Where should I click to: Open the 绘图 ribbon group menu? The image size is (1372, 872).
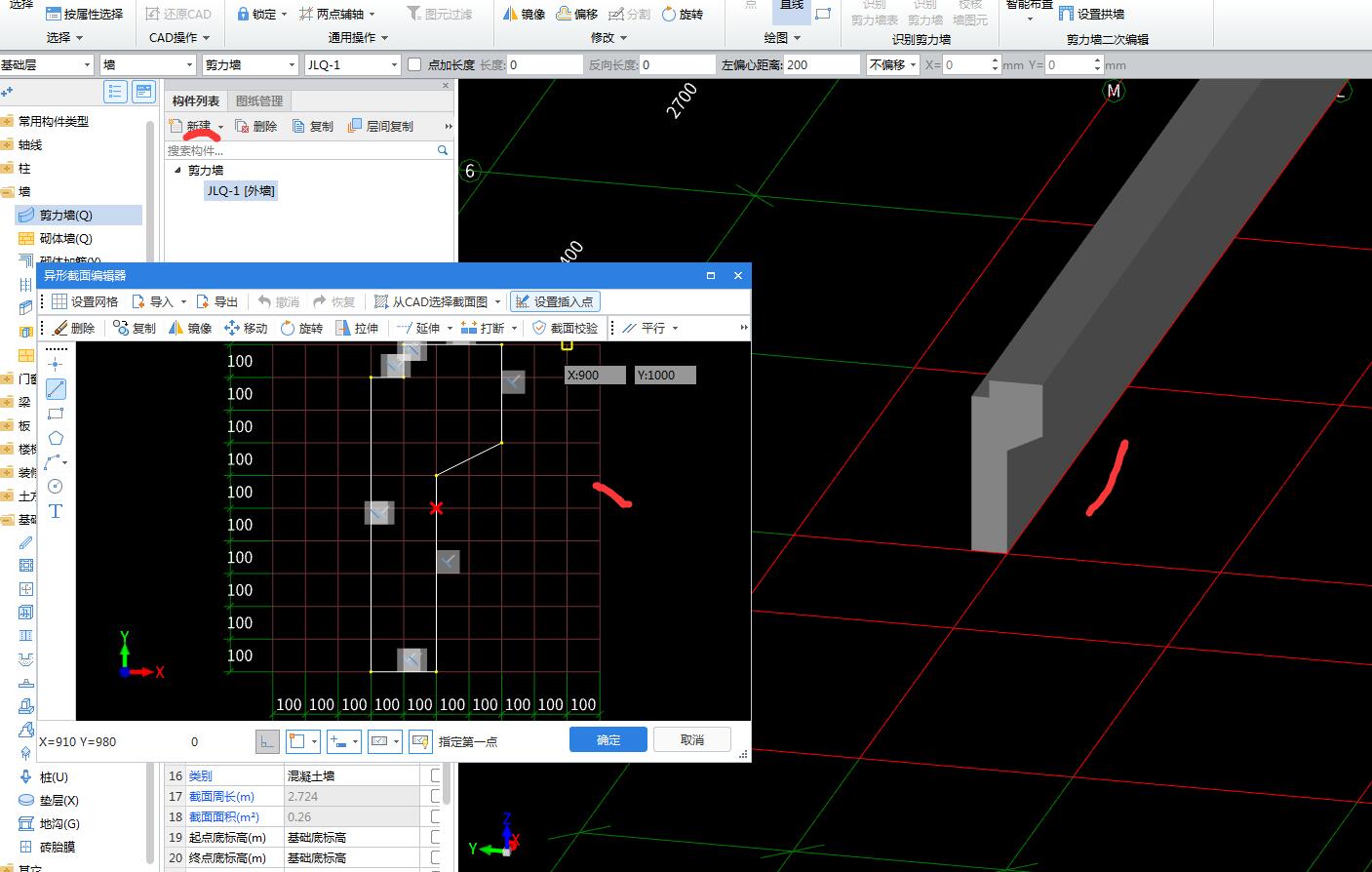tap(782, 37)
